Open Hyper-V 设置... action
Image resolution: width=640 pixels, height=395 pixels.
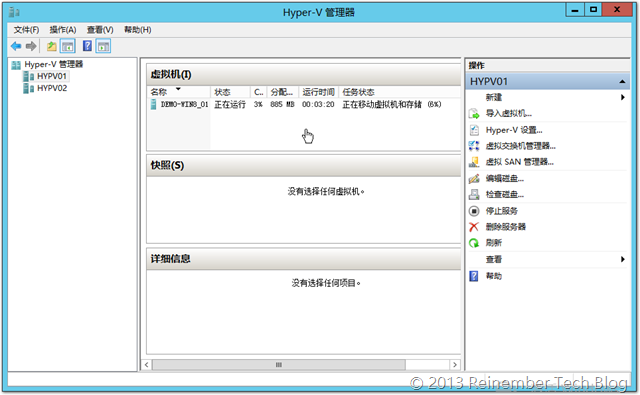pyautogui.click(x=514, y=130)
